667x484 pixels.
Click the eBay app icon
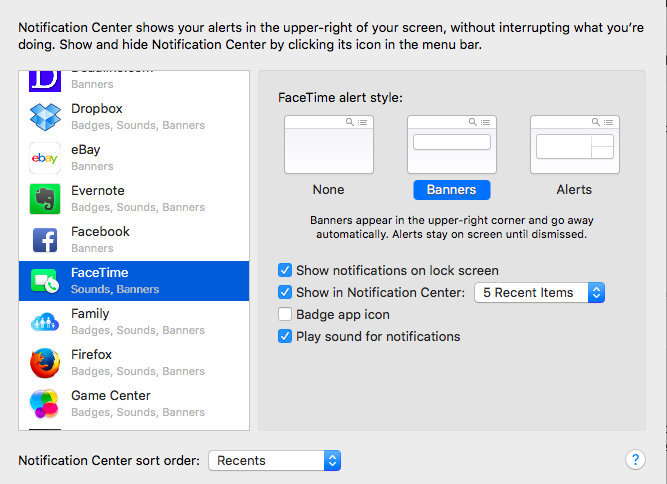[x=45, y=158]
